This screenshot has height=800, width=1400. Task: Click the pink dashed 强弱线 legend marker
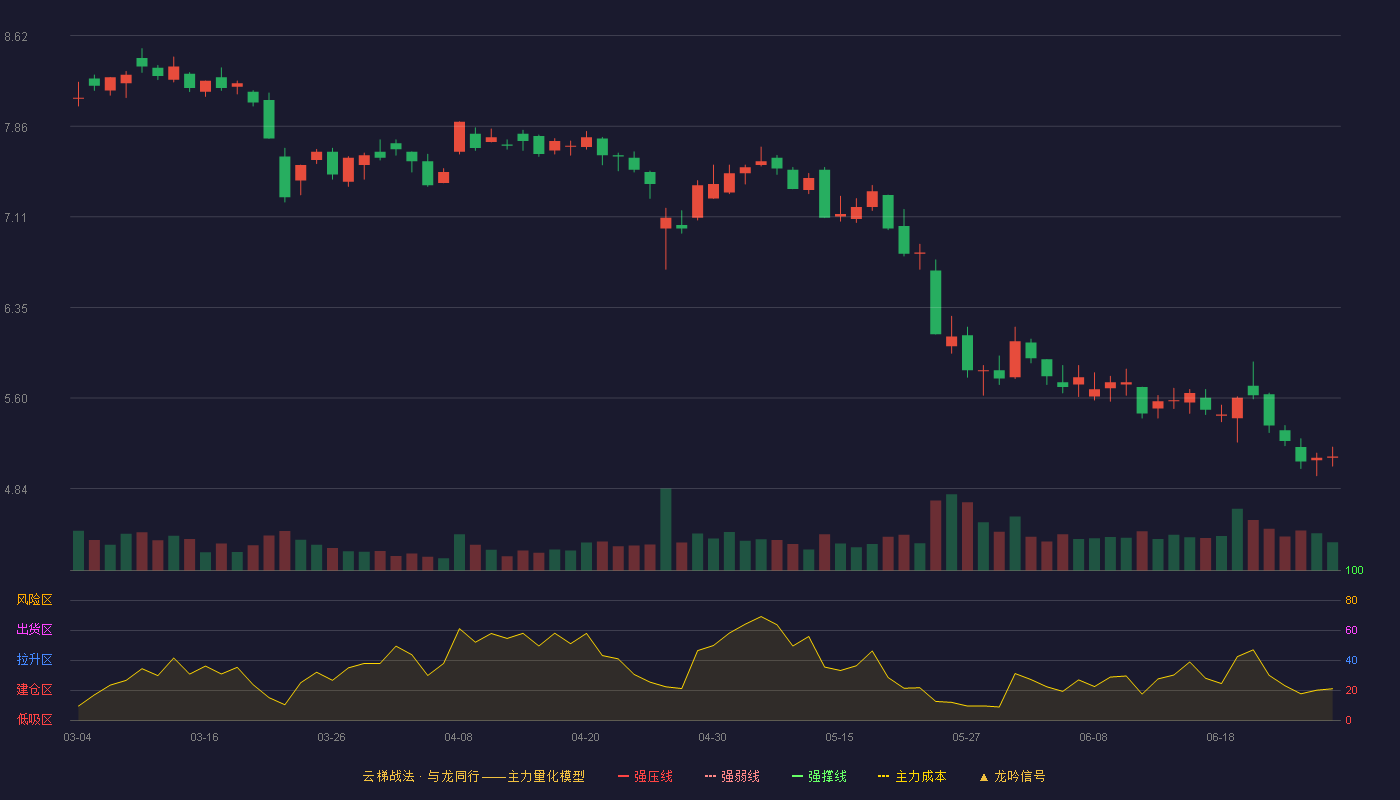711,776
